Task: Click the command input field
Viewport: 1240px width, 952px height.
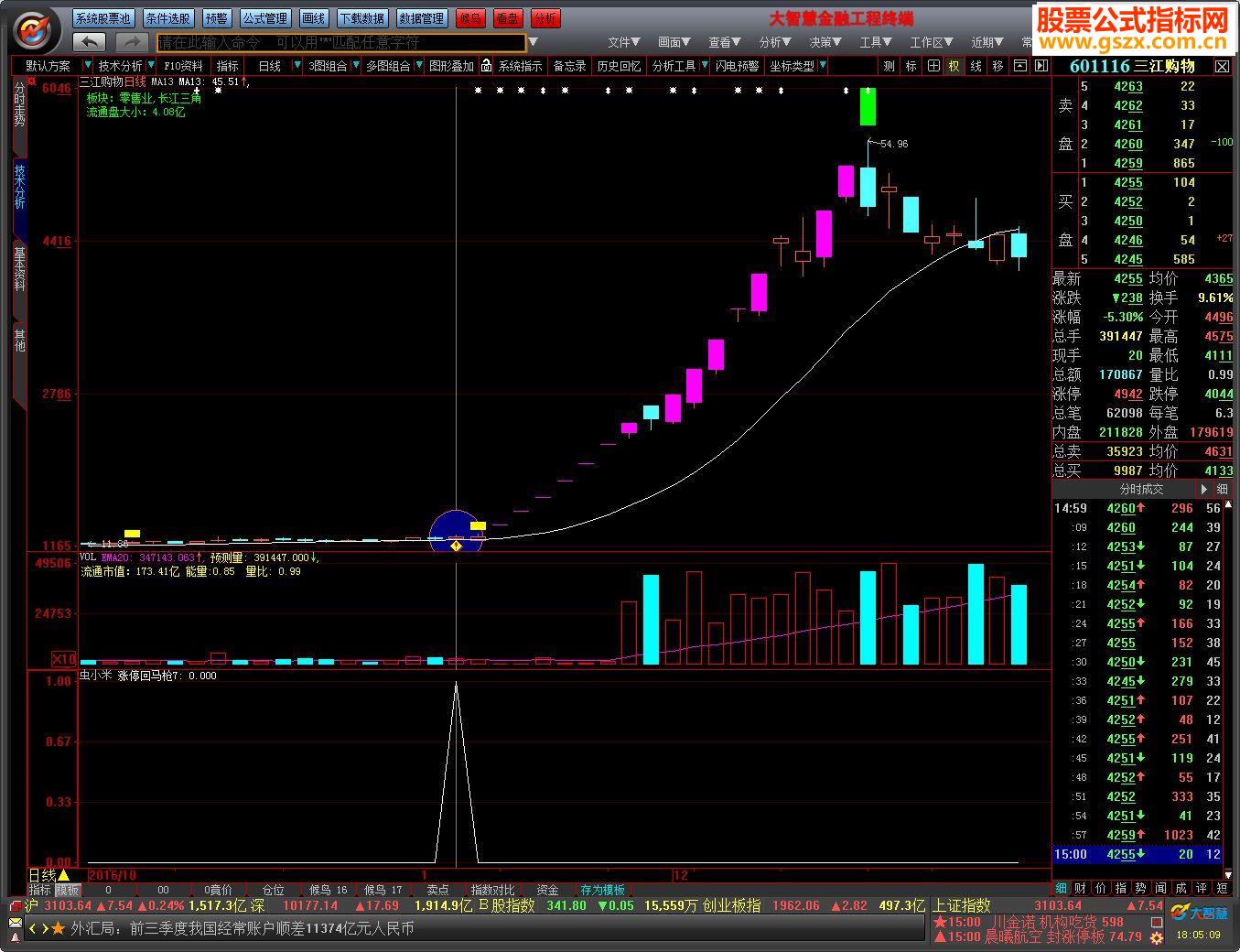Action: click(341, 42)
